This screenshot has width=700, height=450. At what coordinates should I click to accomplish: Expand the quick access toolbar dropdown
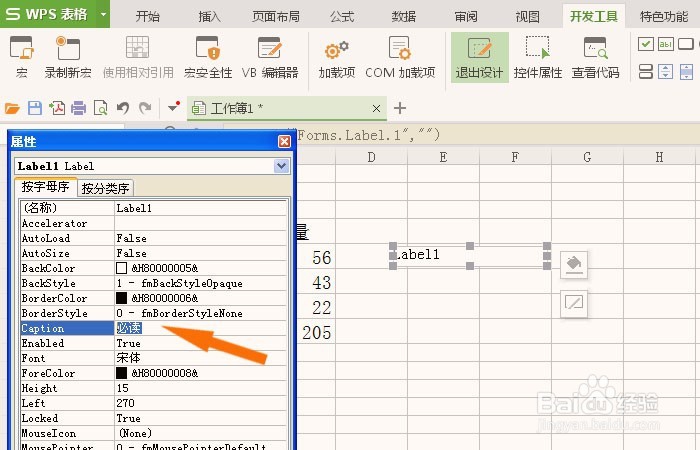(x=173, y=107)
